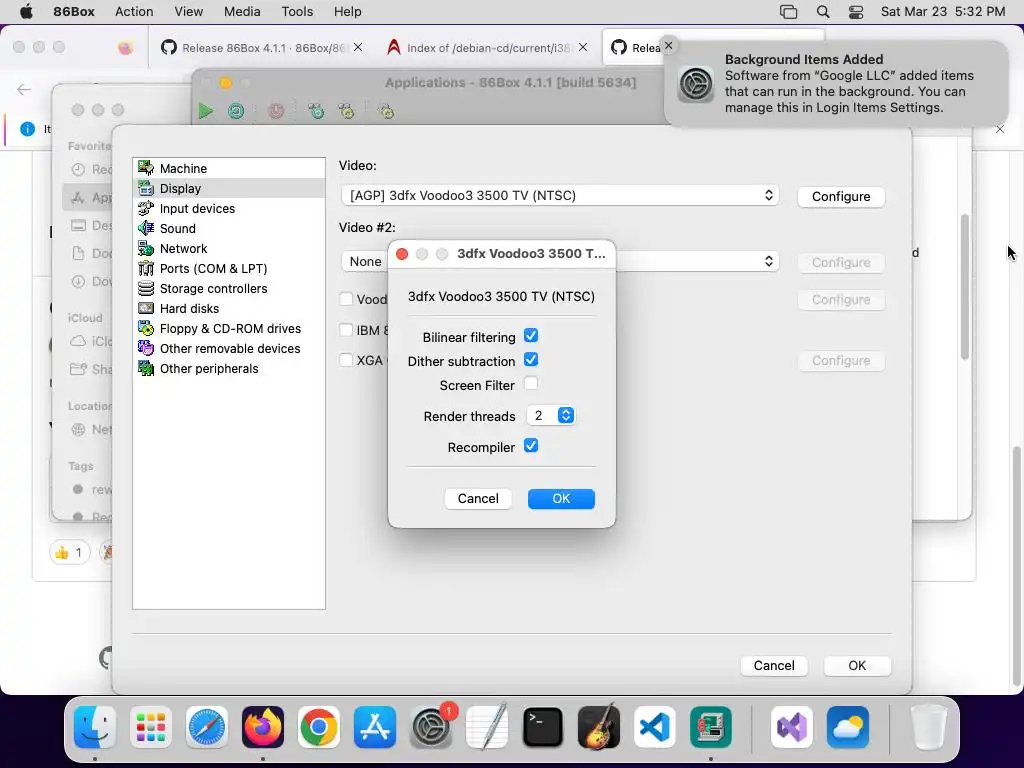Toggle Bilinear filtering checkbox
1024x768 pixels.
pos(531,336)
